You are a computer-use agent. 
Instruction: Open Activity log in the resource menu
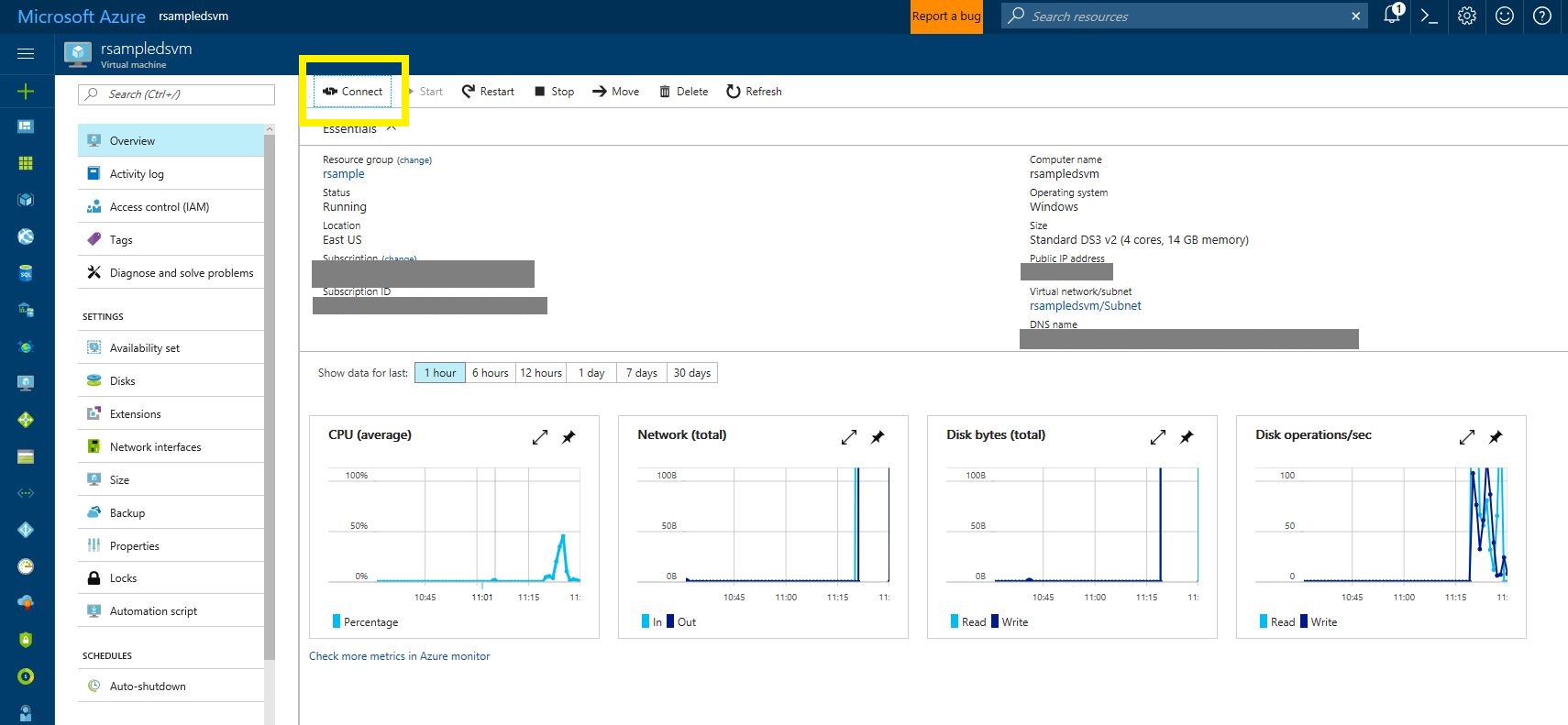tap(171, 173)
